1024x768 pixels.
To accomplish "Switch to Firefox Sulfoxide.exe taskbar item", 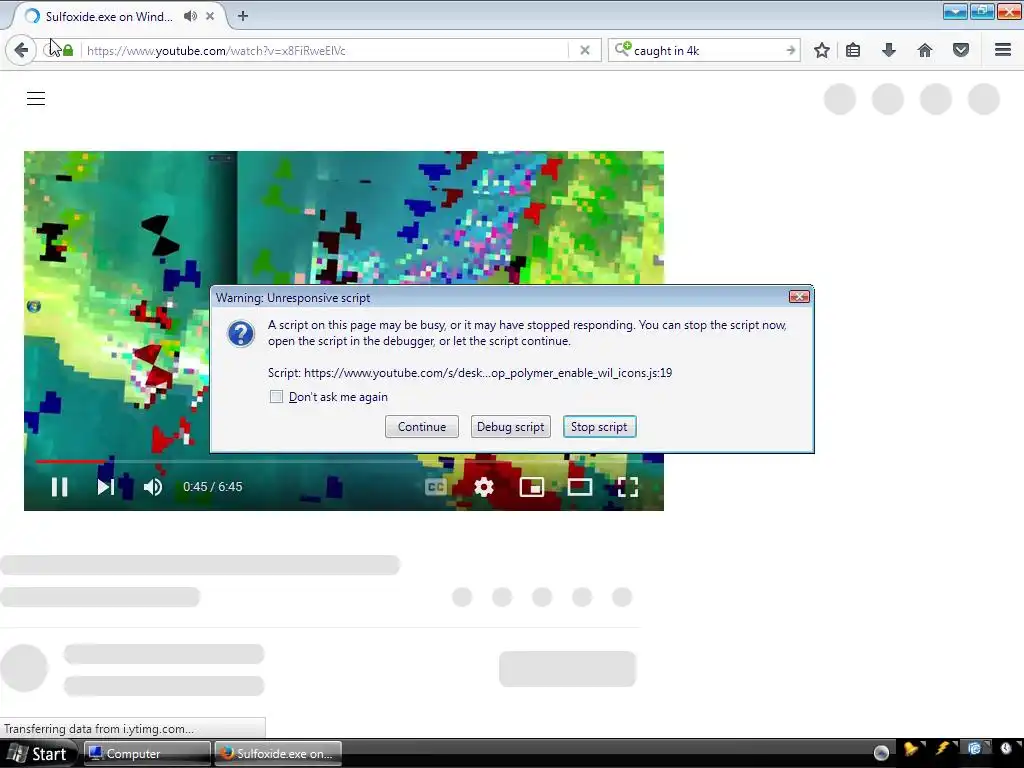I will point(278,754).
